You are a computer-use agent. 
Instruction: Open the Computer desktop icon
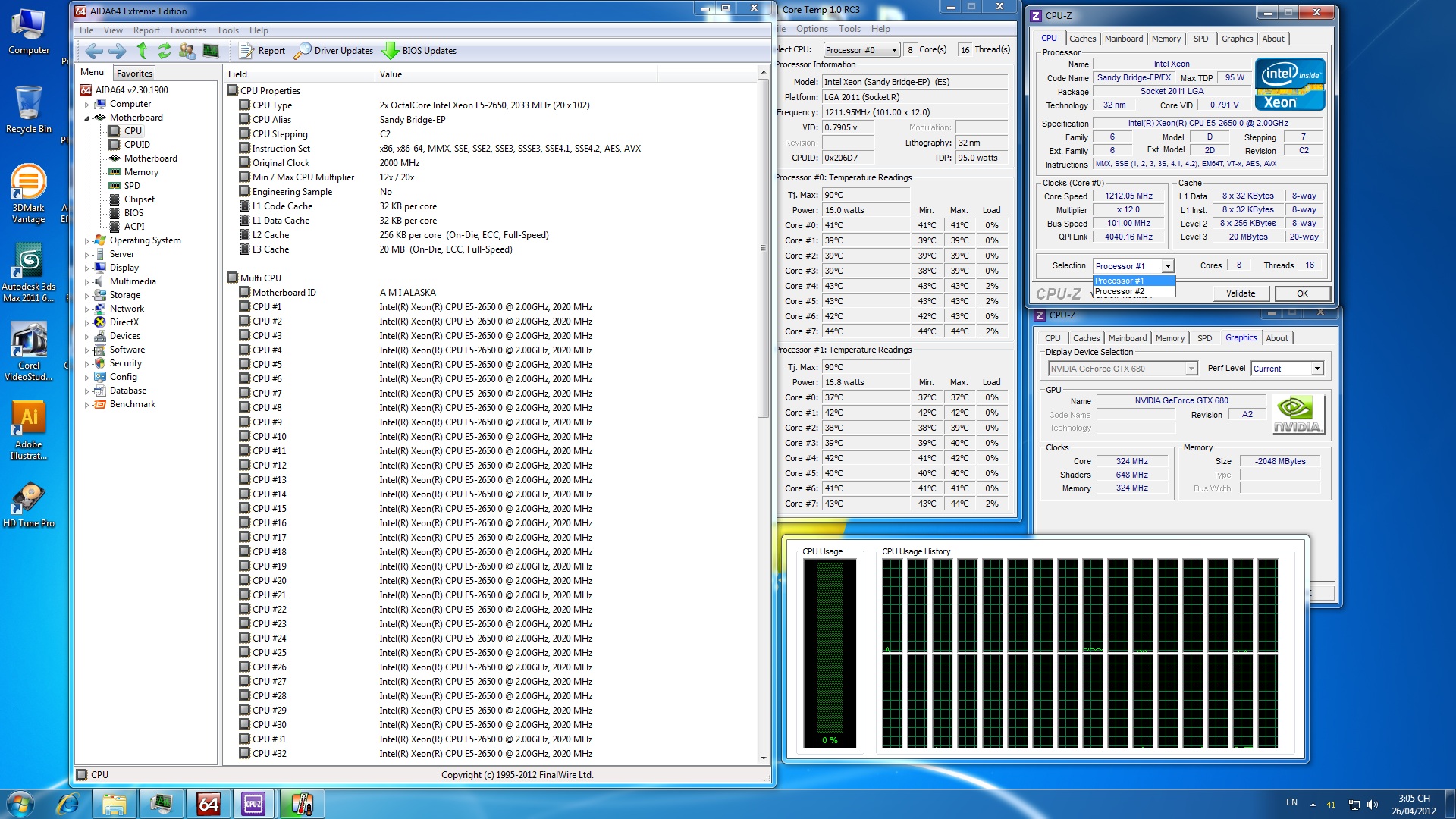pyautogui.click(x=29, y=32)
